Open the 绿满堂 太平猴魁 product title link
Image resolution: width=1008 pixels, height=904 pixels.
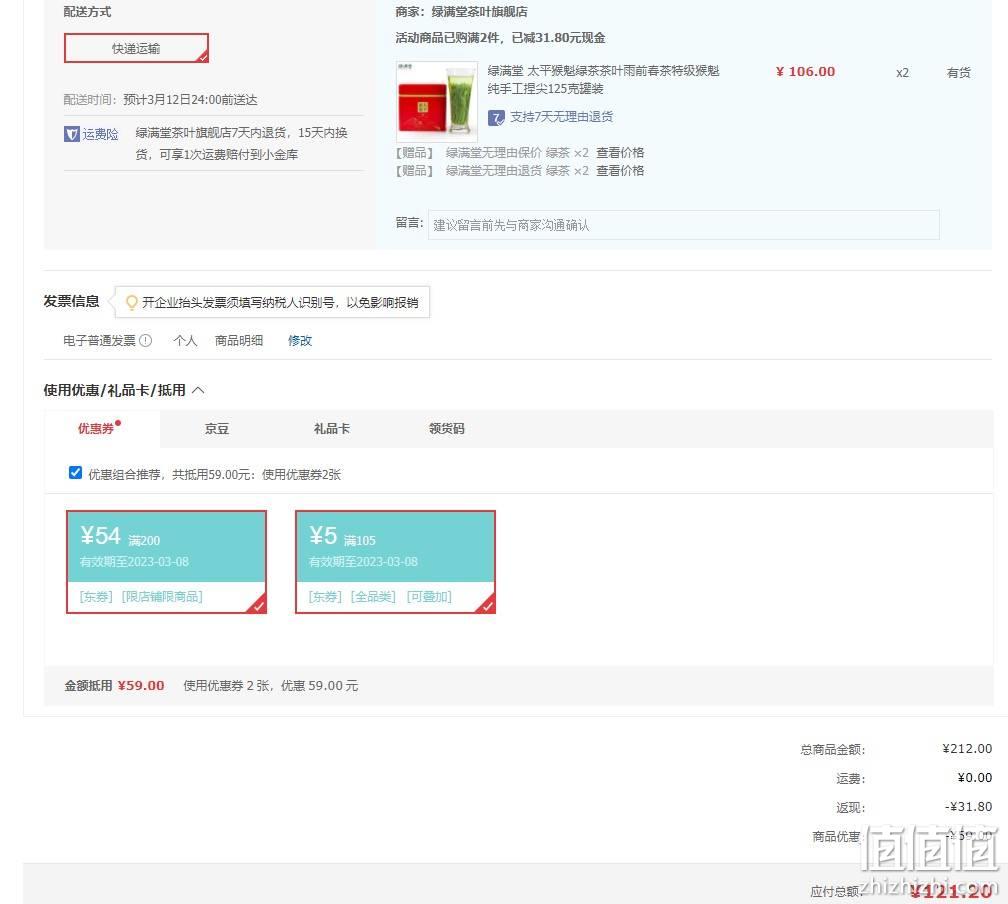pyautogui.click(x=603, y=80)
